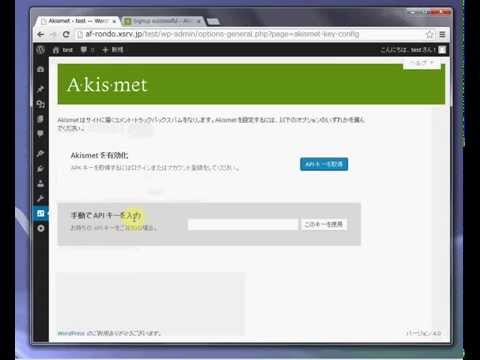Click the blue 'APIキーを取得' button
The image size is (480, 360).
click(324, 164)
